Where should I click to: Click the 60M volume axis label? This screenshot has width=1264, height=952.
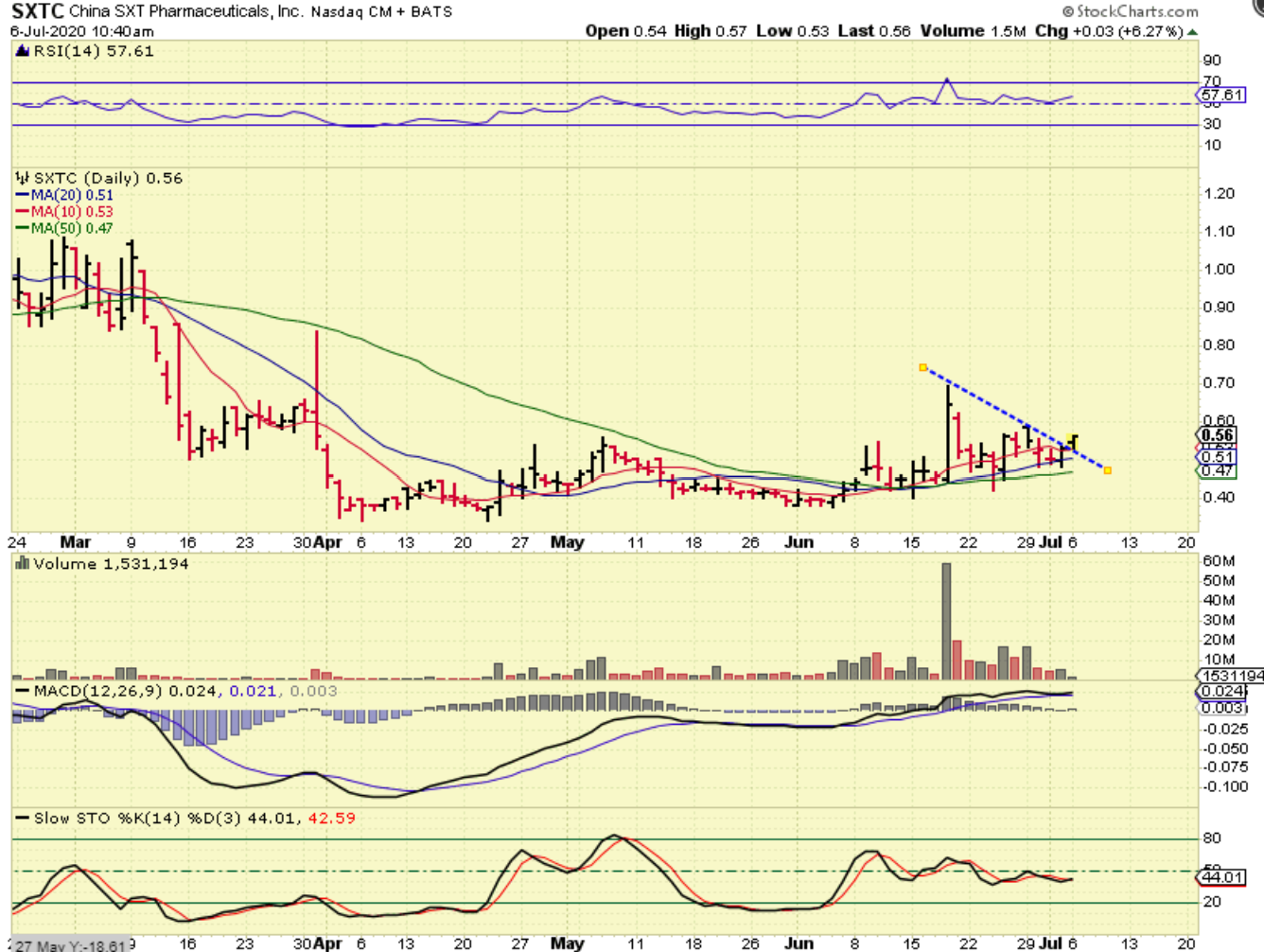[x=1219, y=561]
